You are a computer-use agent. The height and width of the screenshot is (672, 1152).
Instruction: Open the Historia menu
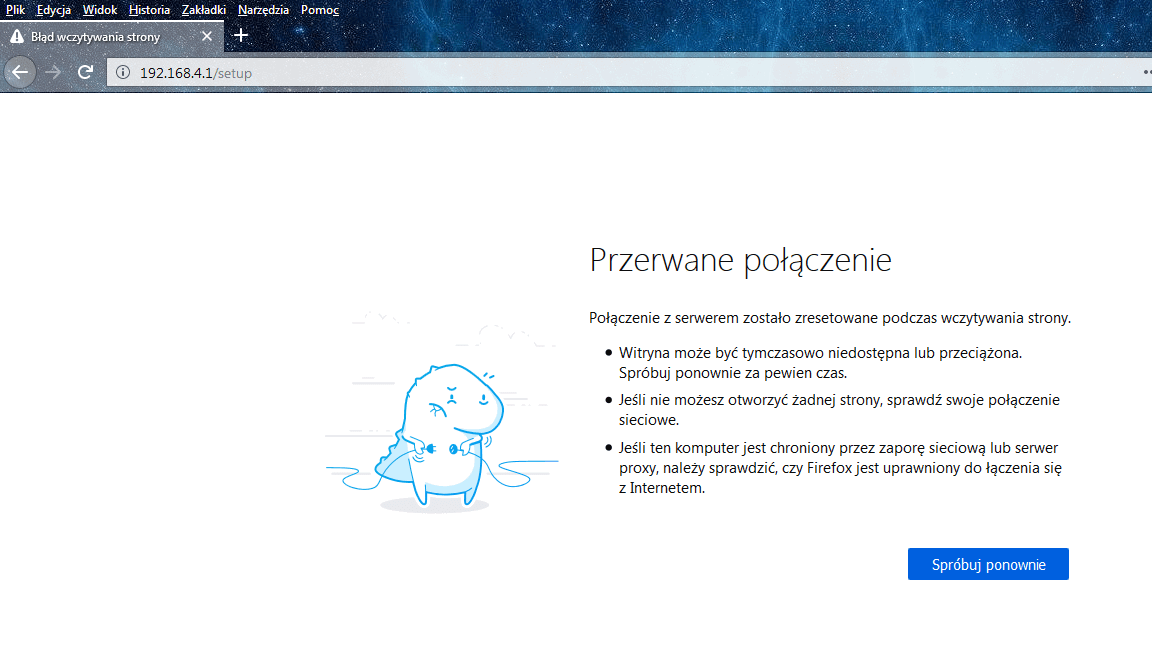[x=149, y=10]
